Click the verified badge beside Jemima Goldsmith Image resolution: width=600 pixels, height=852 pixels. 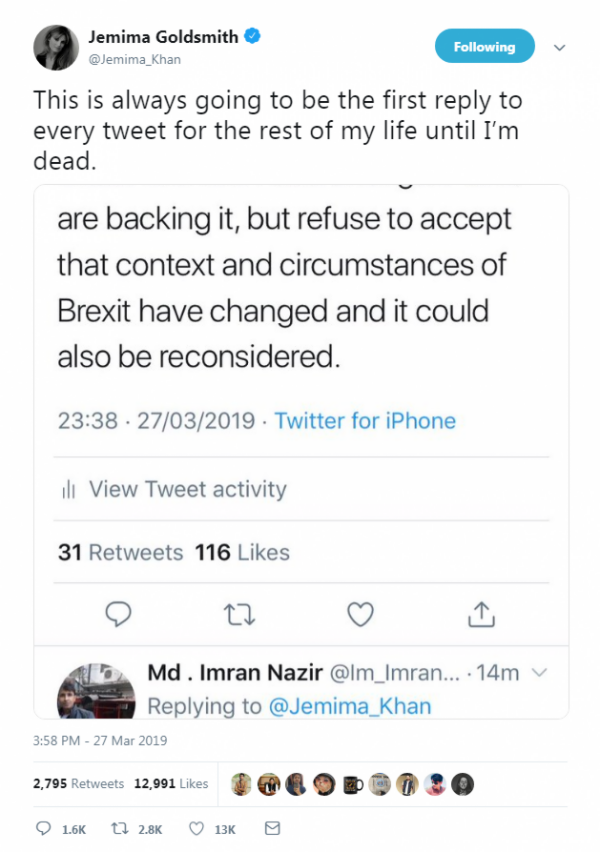253,37
